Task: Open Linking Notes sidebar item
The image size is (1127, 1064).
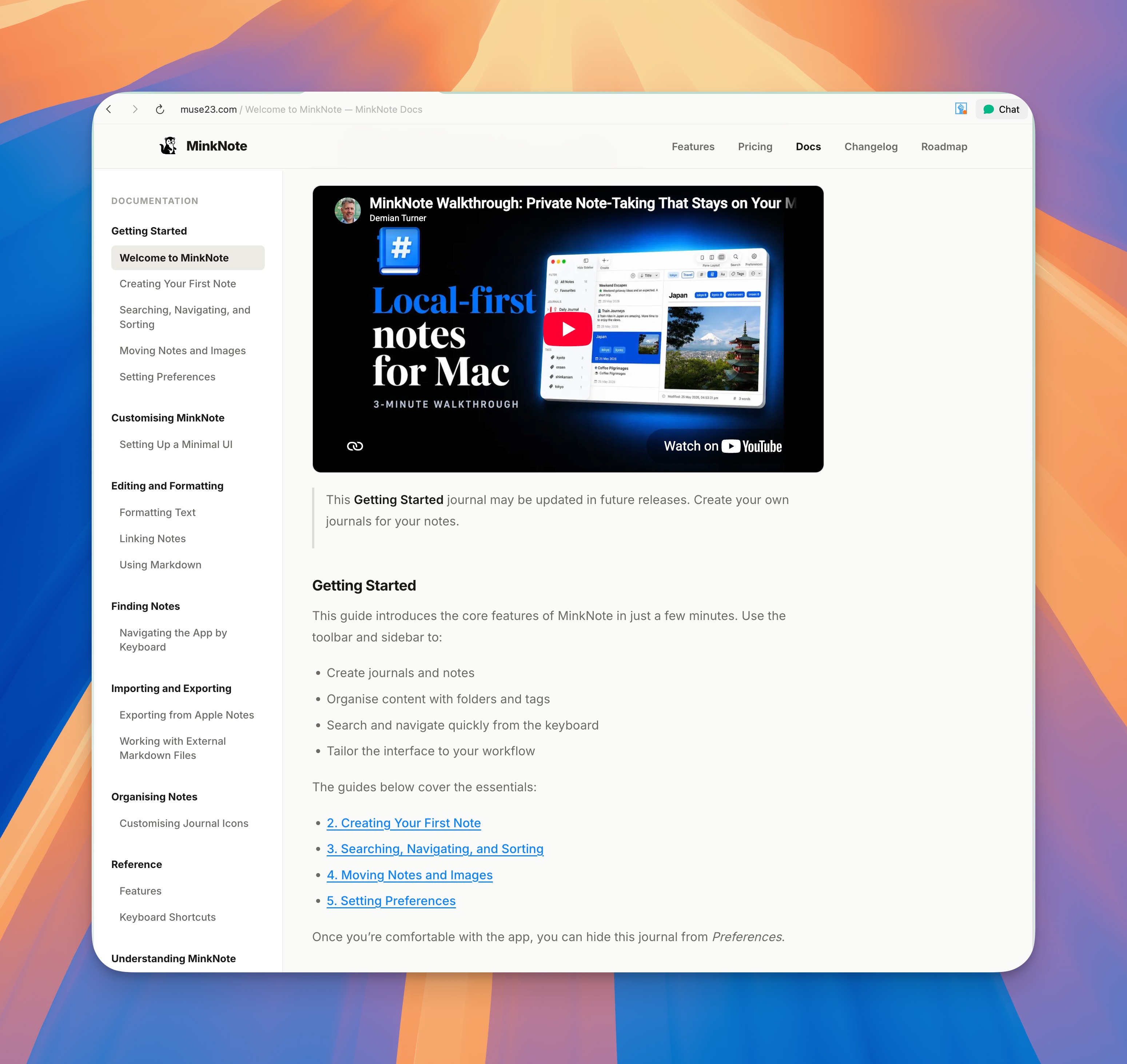Action: (153, 539)
